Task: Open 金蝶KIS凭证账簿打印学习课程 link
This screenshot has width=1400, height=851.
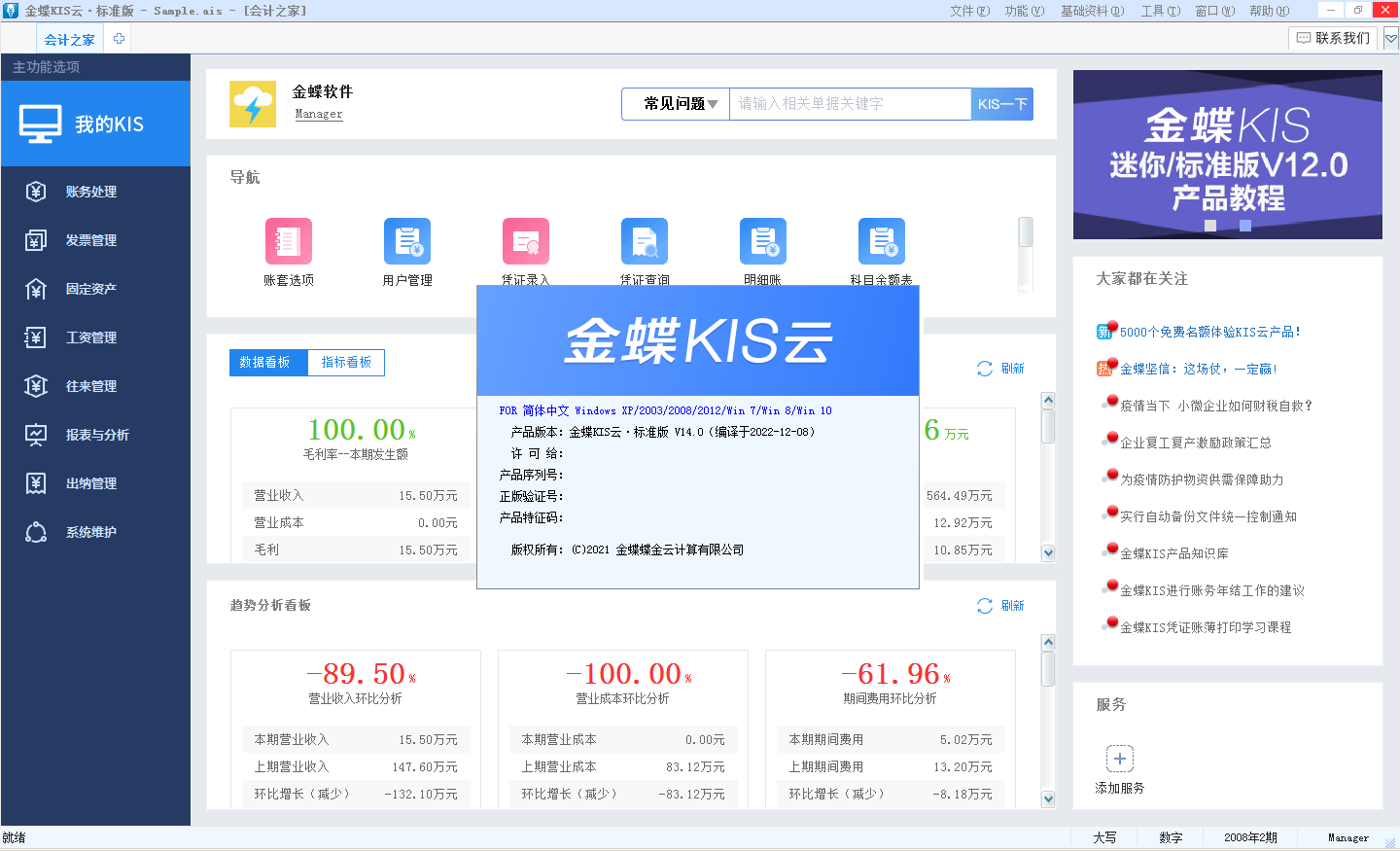Action: coord(1206,627)
